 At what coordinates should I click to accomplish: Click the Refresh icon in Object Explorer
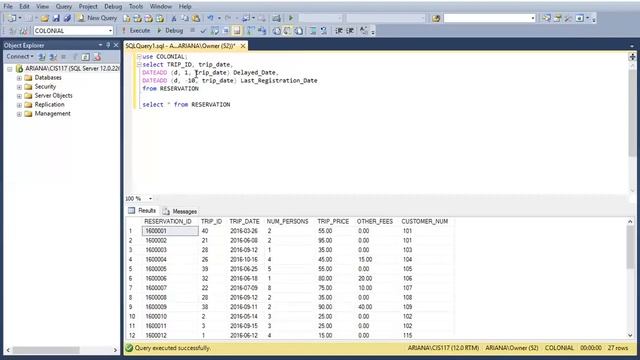[85, 57]
